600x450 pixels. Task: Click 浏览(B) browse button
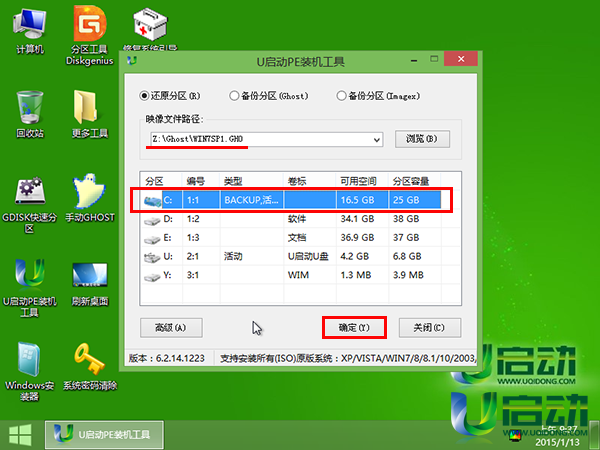pos(422,139)
